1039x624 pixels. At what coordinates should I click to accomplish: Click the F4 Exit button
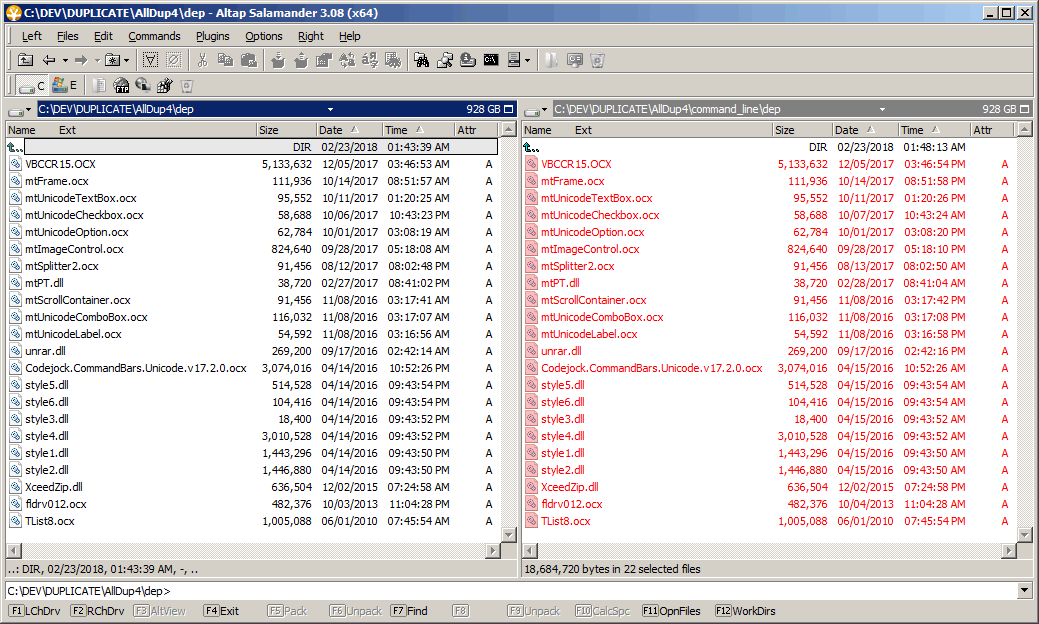221,611
